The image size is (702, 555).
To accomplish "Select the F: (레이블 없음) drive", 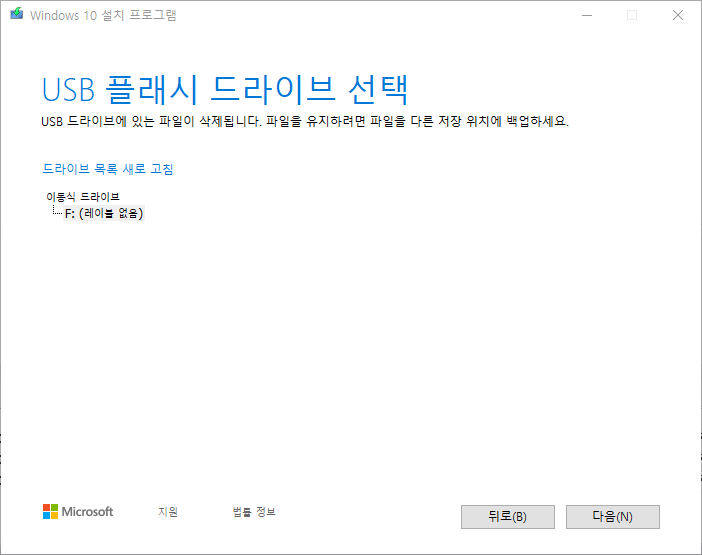I will 104,213.
